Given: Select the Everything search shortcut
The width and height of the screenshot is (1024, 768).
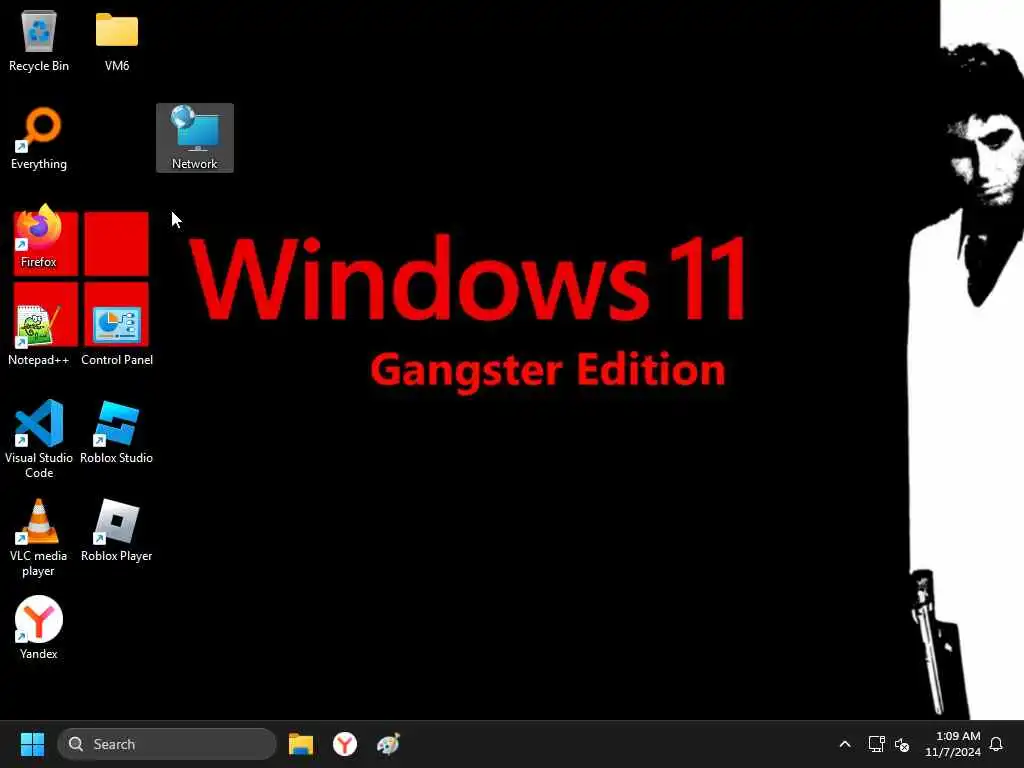Looking at the screenshot, I should pyautogui.click(x=39, y=138).
